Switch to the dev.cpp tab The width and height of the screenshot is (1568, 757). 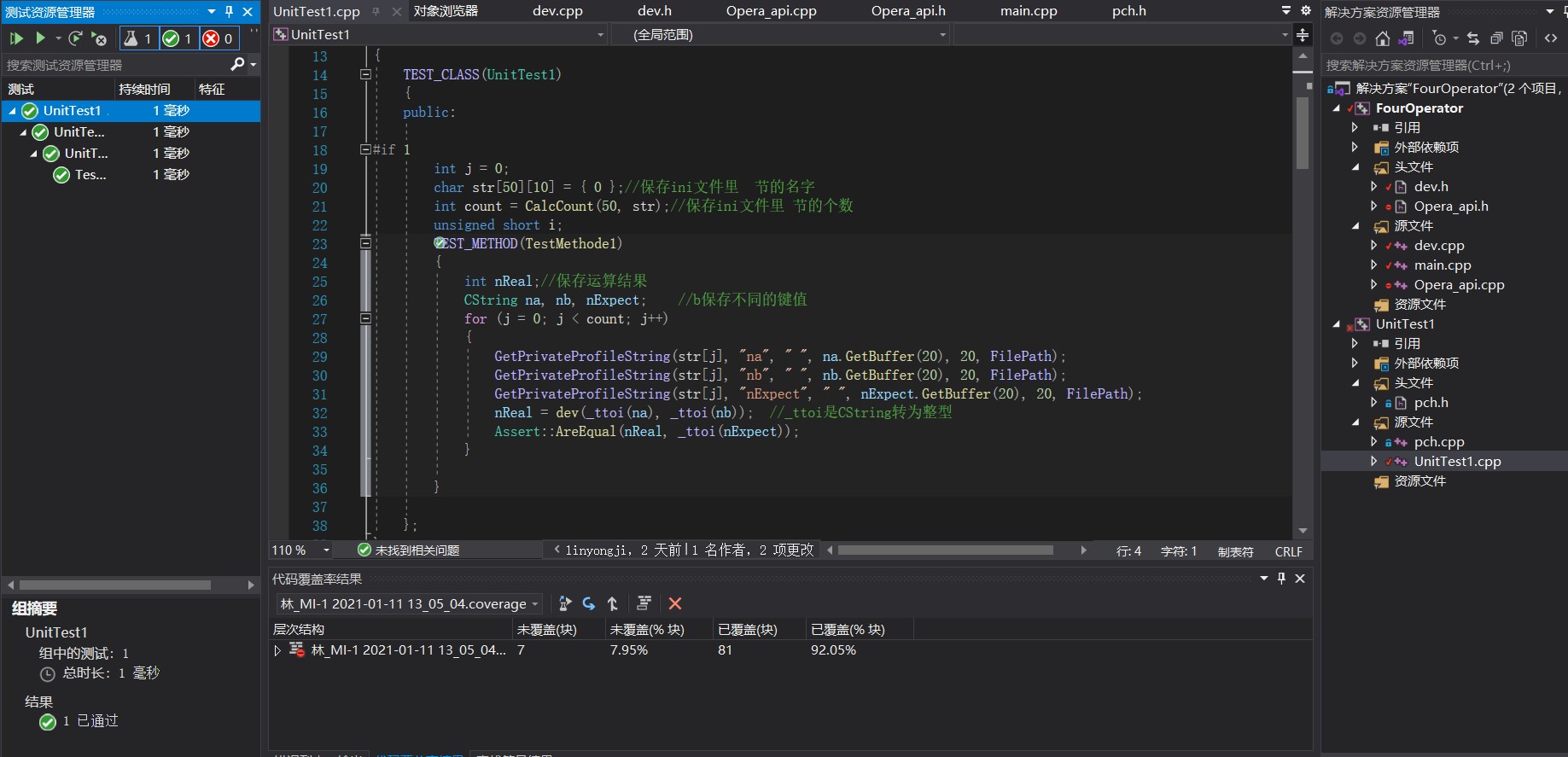(557, 11)
